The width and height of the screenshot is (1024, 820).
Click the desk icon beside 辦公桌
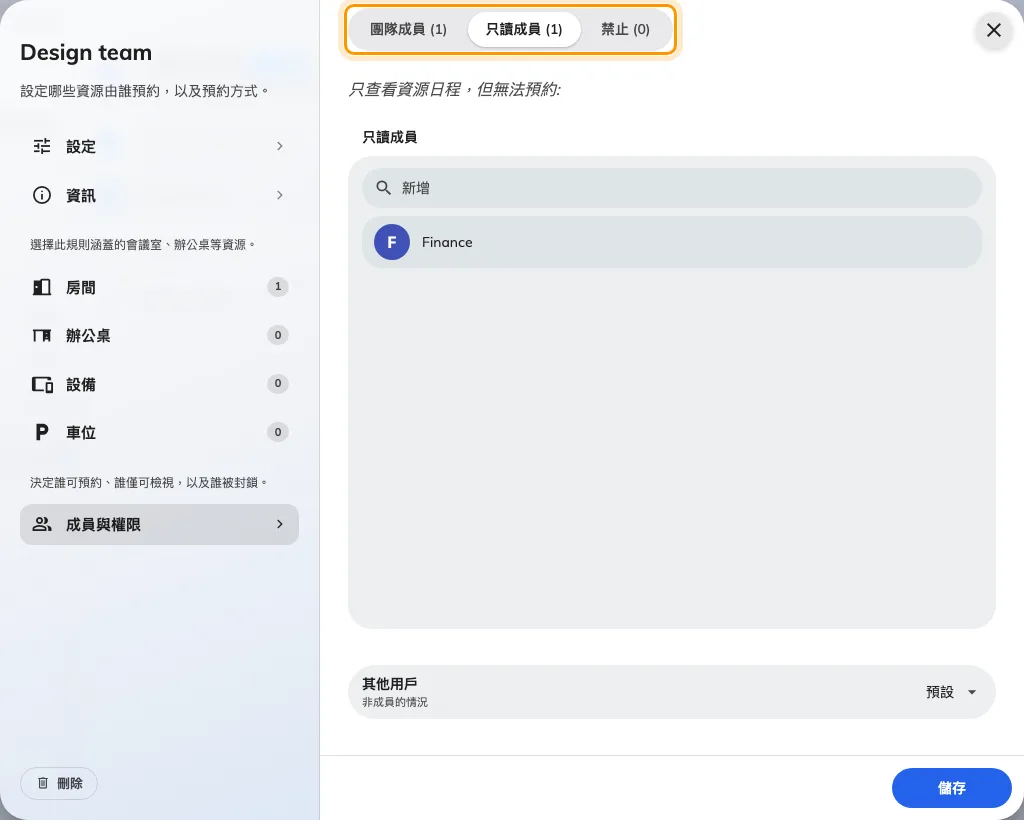42,336
